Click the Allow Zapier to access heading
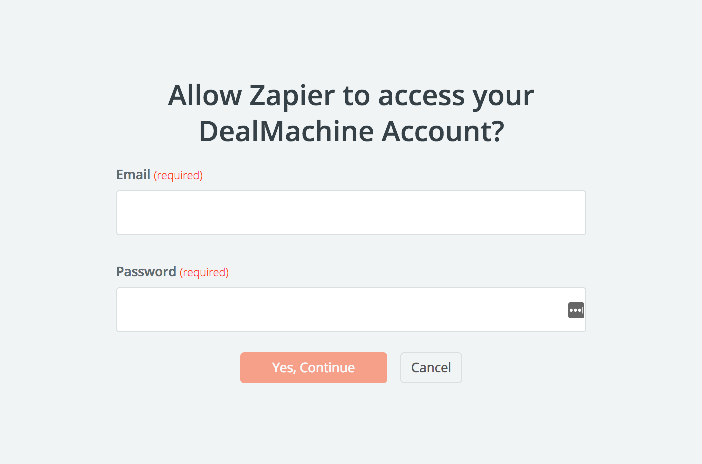The width and height of the screenshot is (702, 464). 351,95
